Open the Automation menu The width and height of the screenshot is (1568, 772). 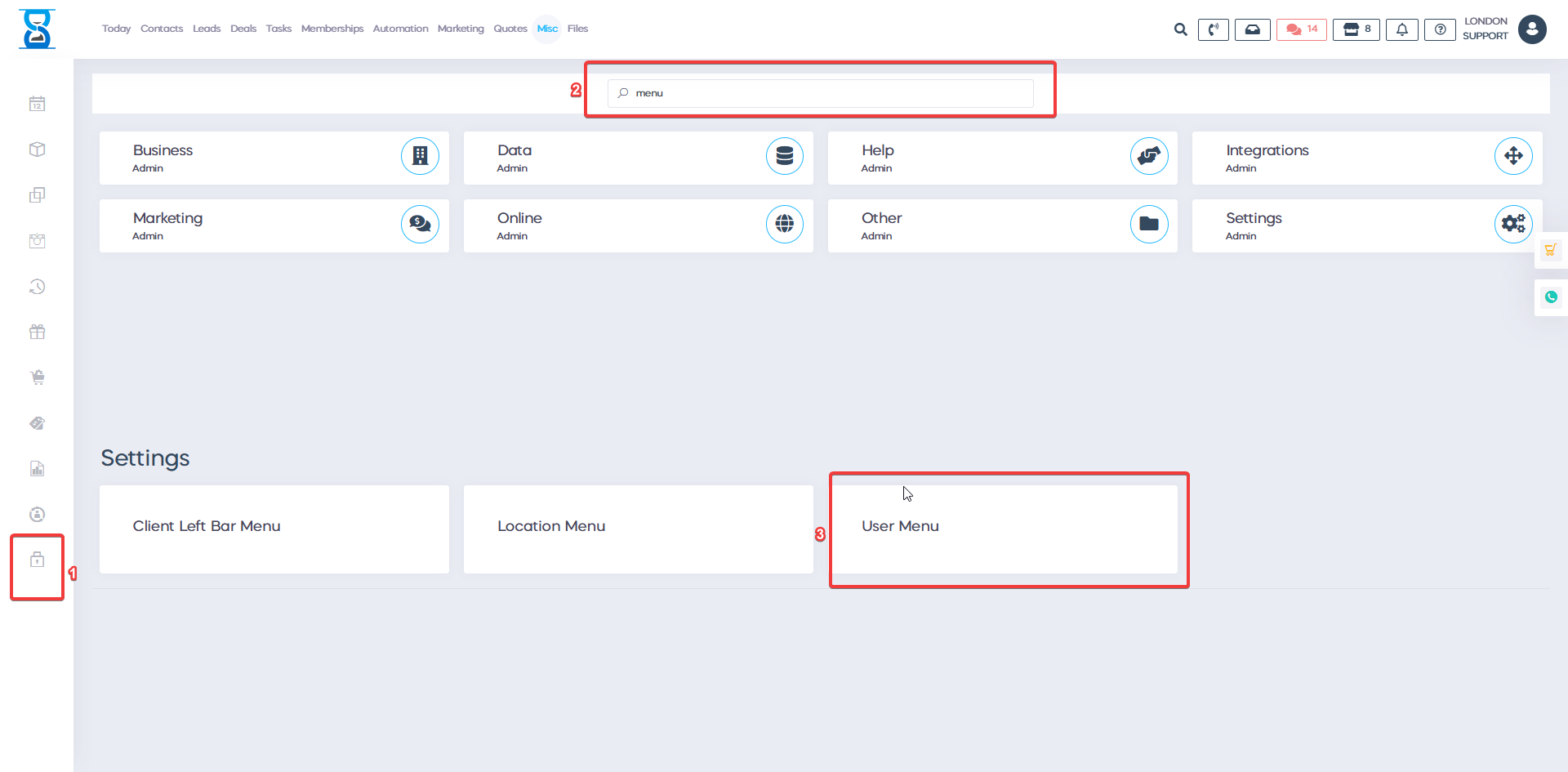click(400, 29)
